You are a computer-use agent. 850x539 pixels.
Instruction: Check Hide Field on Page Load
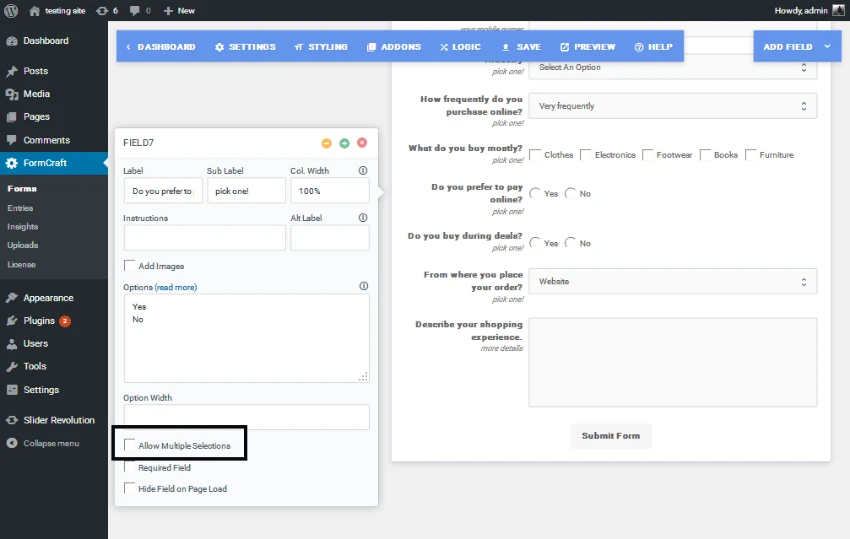click(130, 489)
